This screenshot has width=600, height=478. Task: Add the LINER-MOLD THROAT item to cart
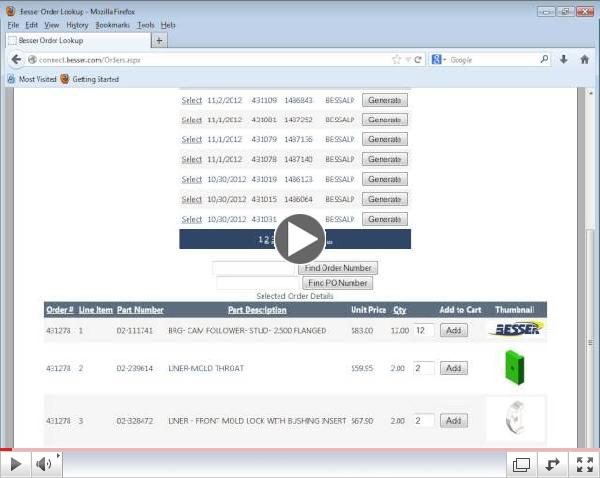(453, 368)
